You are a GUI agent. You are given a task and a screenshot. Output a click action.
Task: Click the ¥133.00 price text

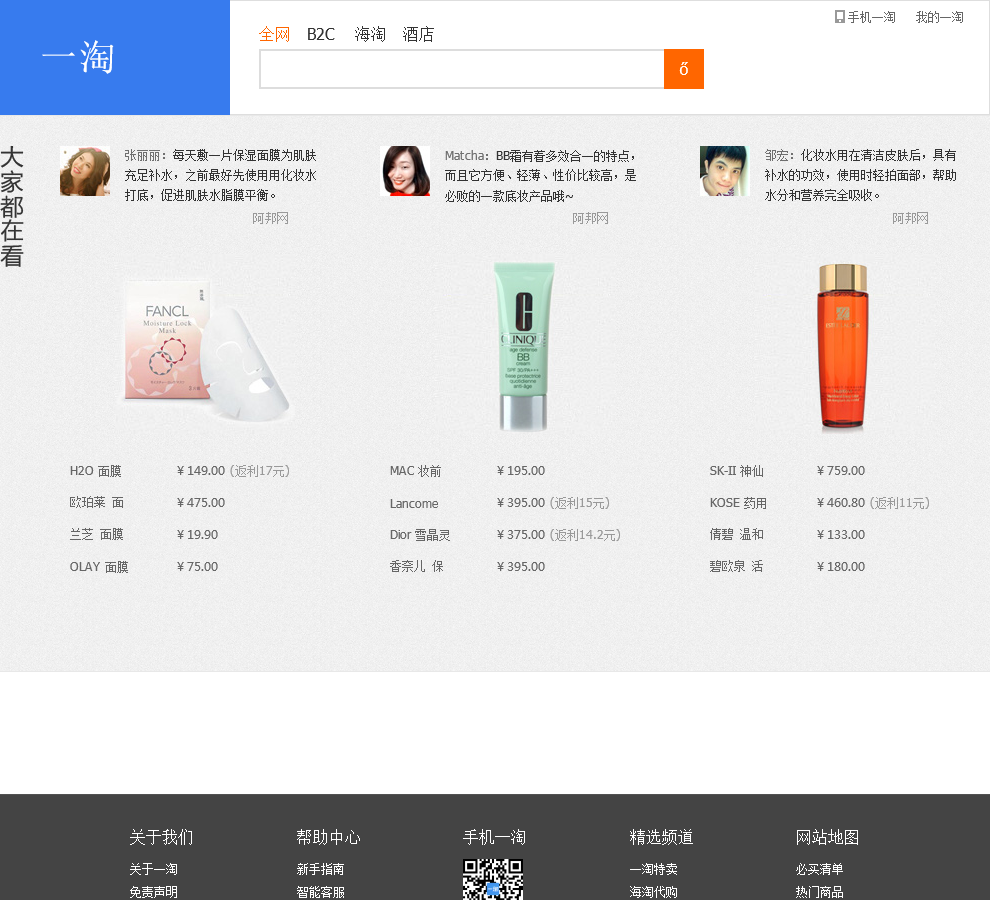[841, 534]
